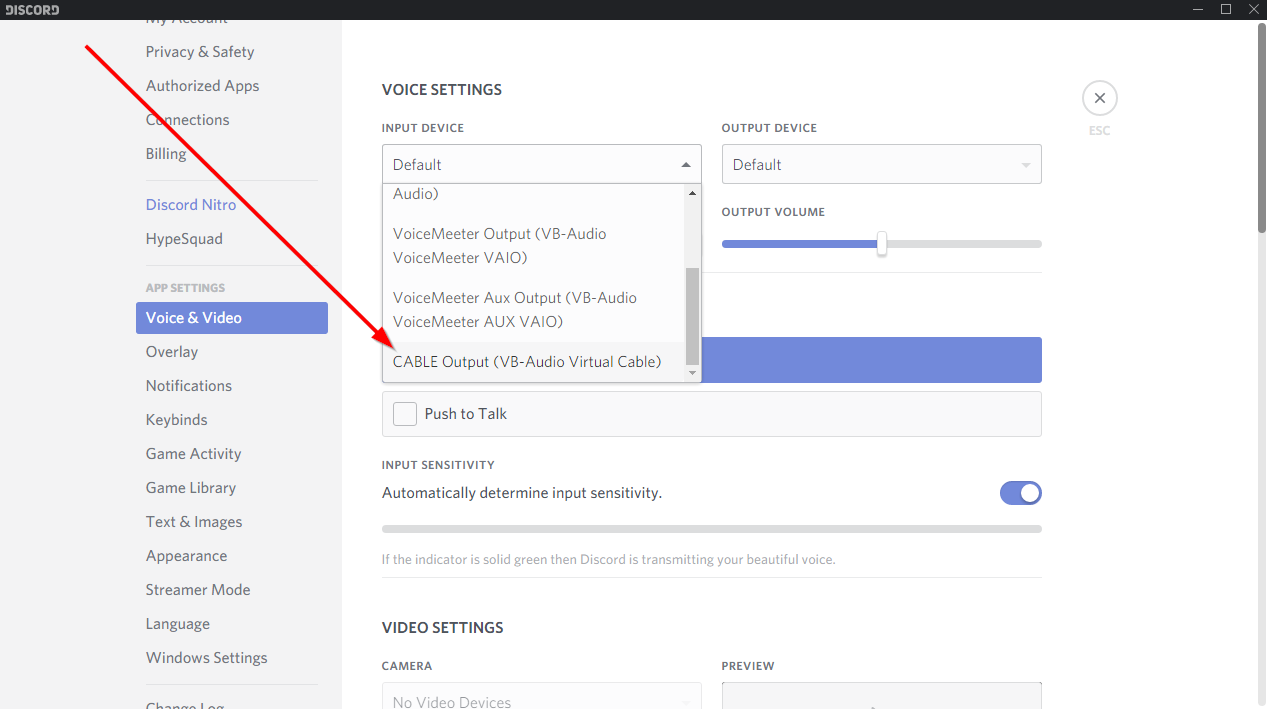Adjust the output volume slider handle

[x=881, y=244]
